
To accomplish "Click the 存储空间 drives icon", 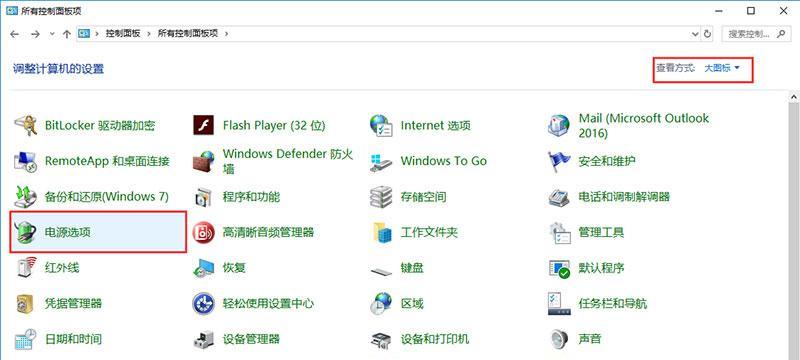I will click(x=381, y=197).
